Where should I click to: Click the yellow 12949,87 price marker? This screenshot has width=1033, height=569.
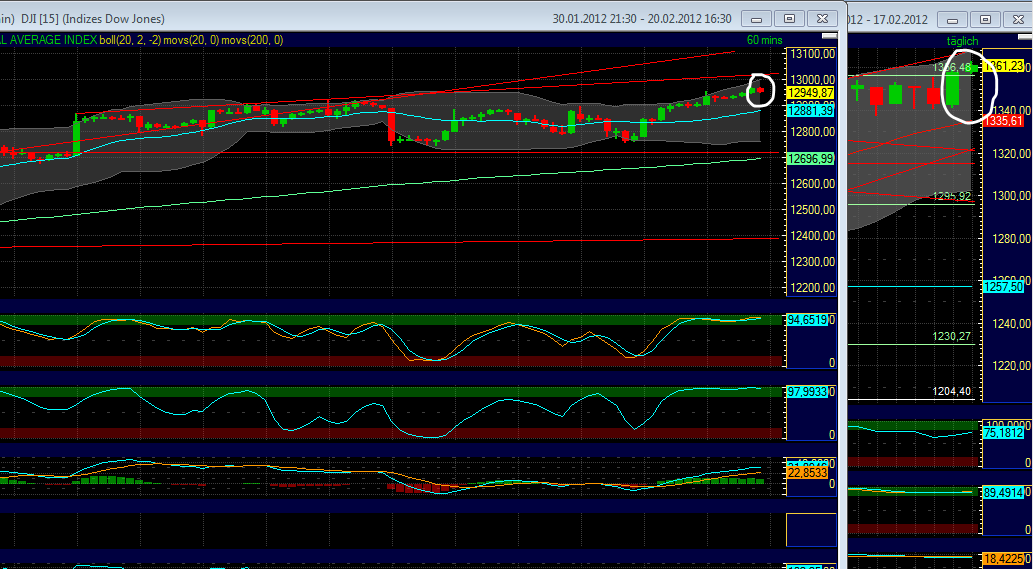[x=810, y=93]
